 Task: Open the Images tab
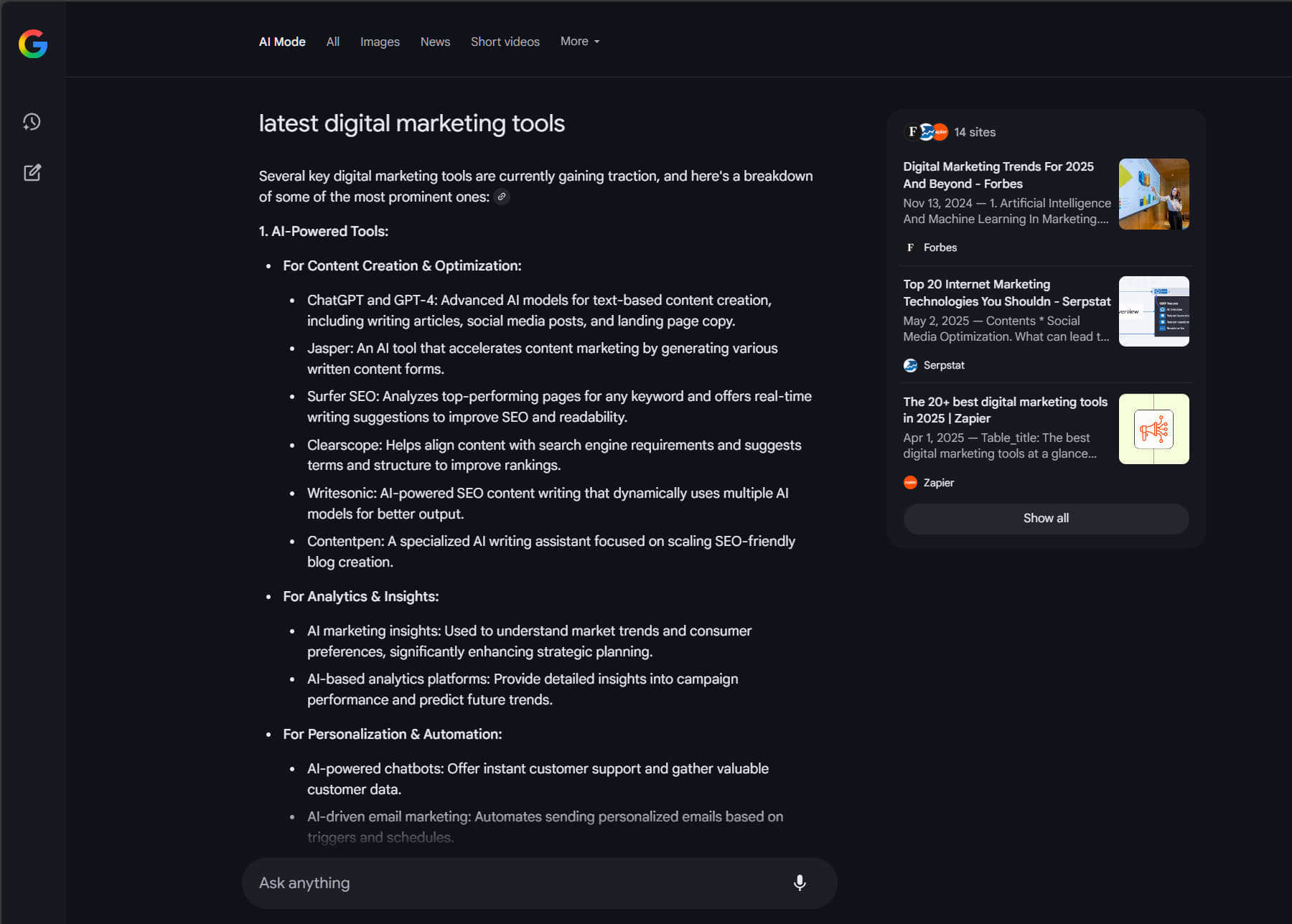(x=380, y=42)
